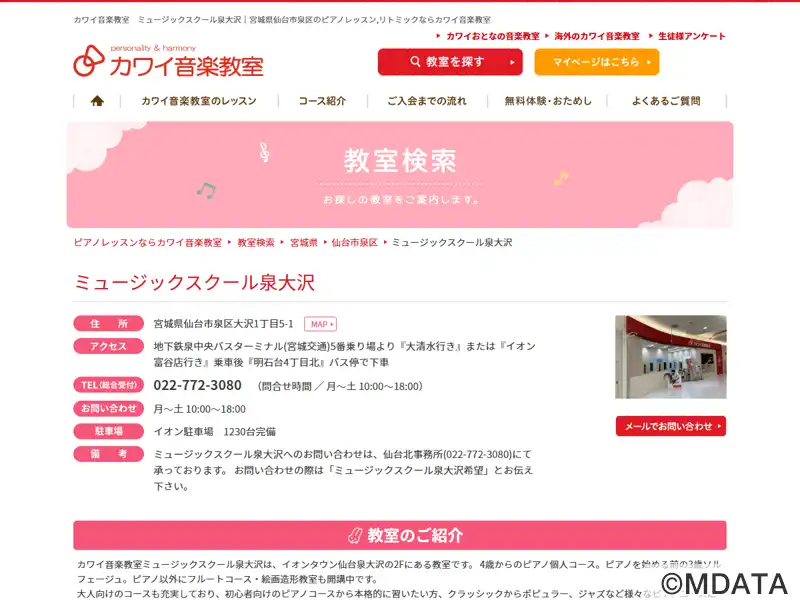Click breadcrumb ピアノレッスンならカワイ音楽教室
800x600 pixels.
(148, 242)
